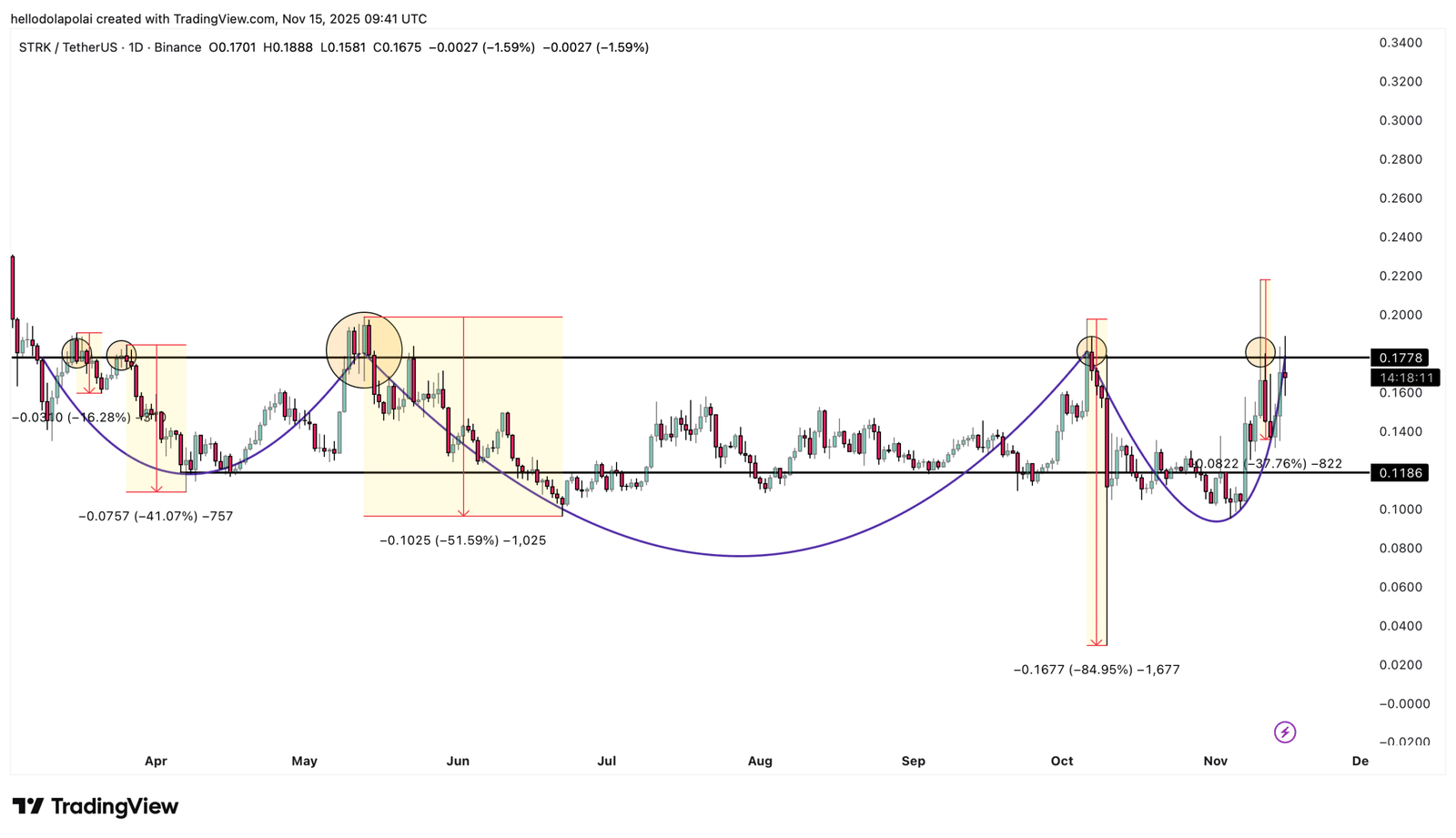Viewport: 1456px width, 838px height.
Task: Select the 0.1778 price line label
Action: tap(1400, 358)
